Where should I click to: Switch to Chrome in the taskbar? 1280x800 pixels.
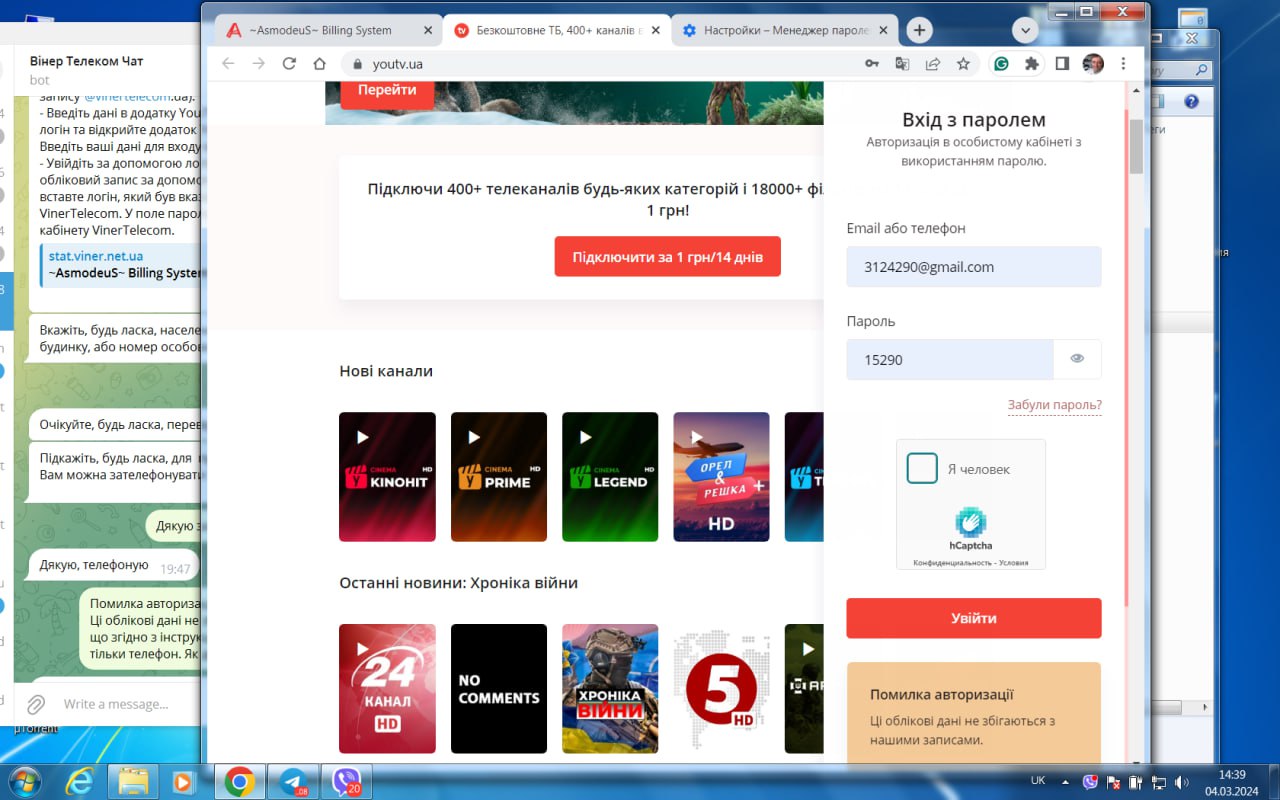(x=240, y=781)
